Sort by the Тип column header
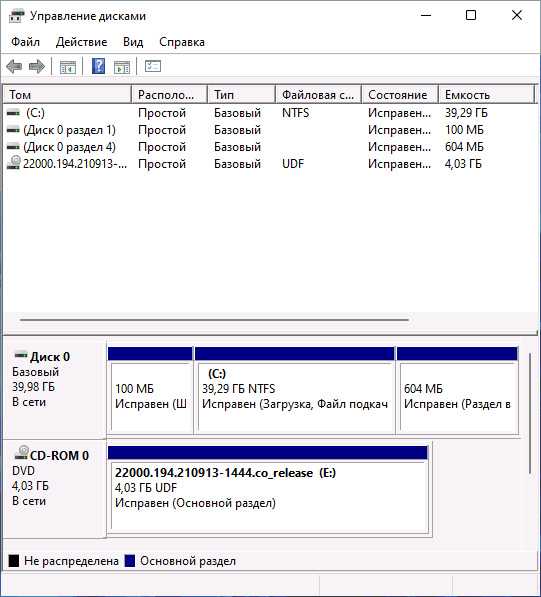 point(241,94)
